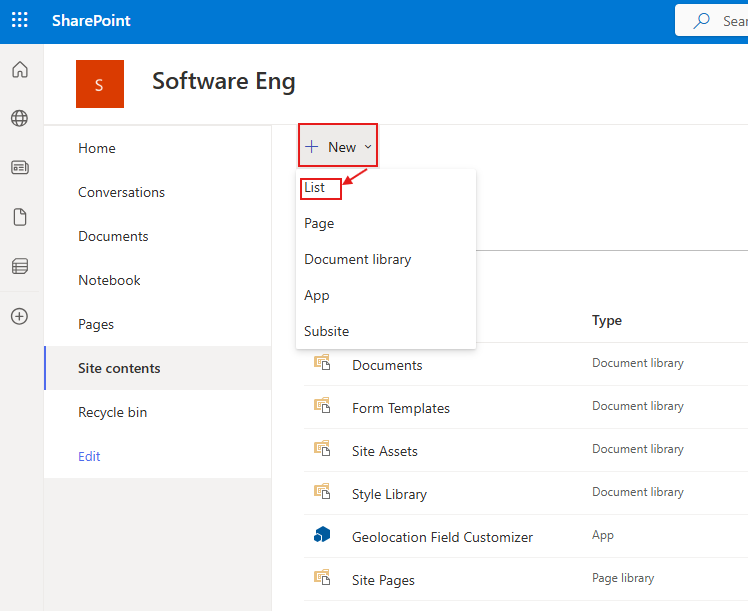This screenshot has width=748, height=611.
Task: Pick App from the New menu
Action: [x=317, y=295]
